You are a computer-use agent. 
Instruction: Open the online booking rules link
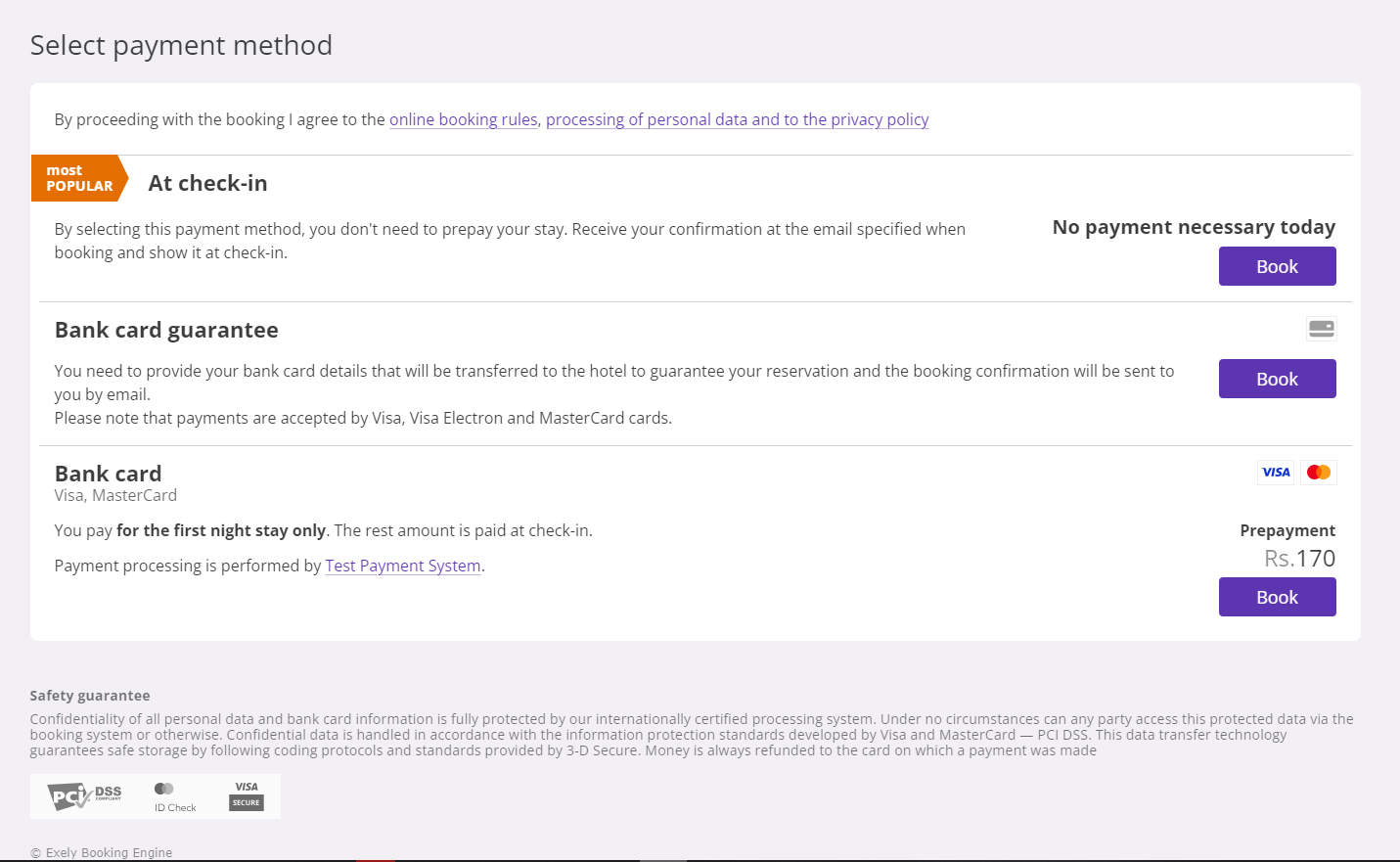(464, 119)
